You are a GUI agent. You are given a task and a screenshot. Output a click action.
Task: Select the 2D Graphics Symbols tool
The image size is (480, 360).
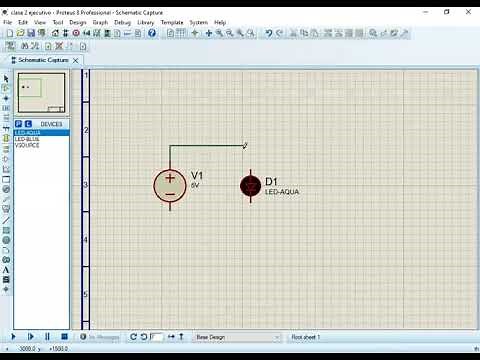click(6, 279)
